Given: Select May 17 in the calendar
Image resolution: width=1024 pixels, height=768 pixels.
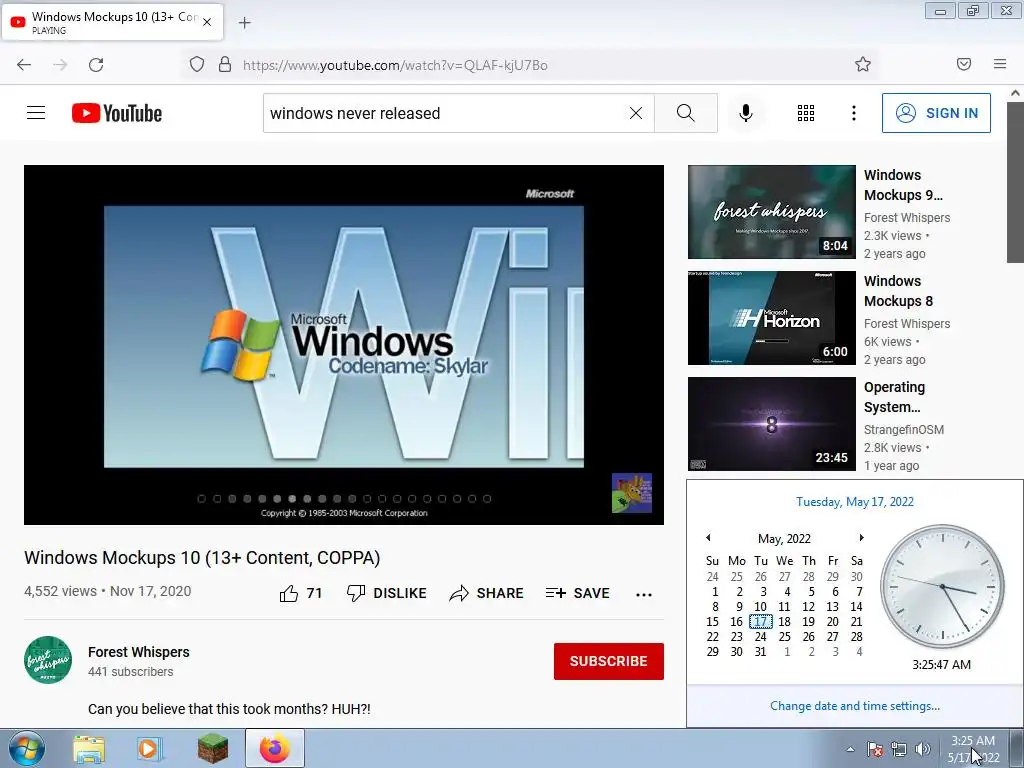Looking at the screenshot, I should click(x=761, y=621).
